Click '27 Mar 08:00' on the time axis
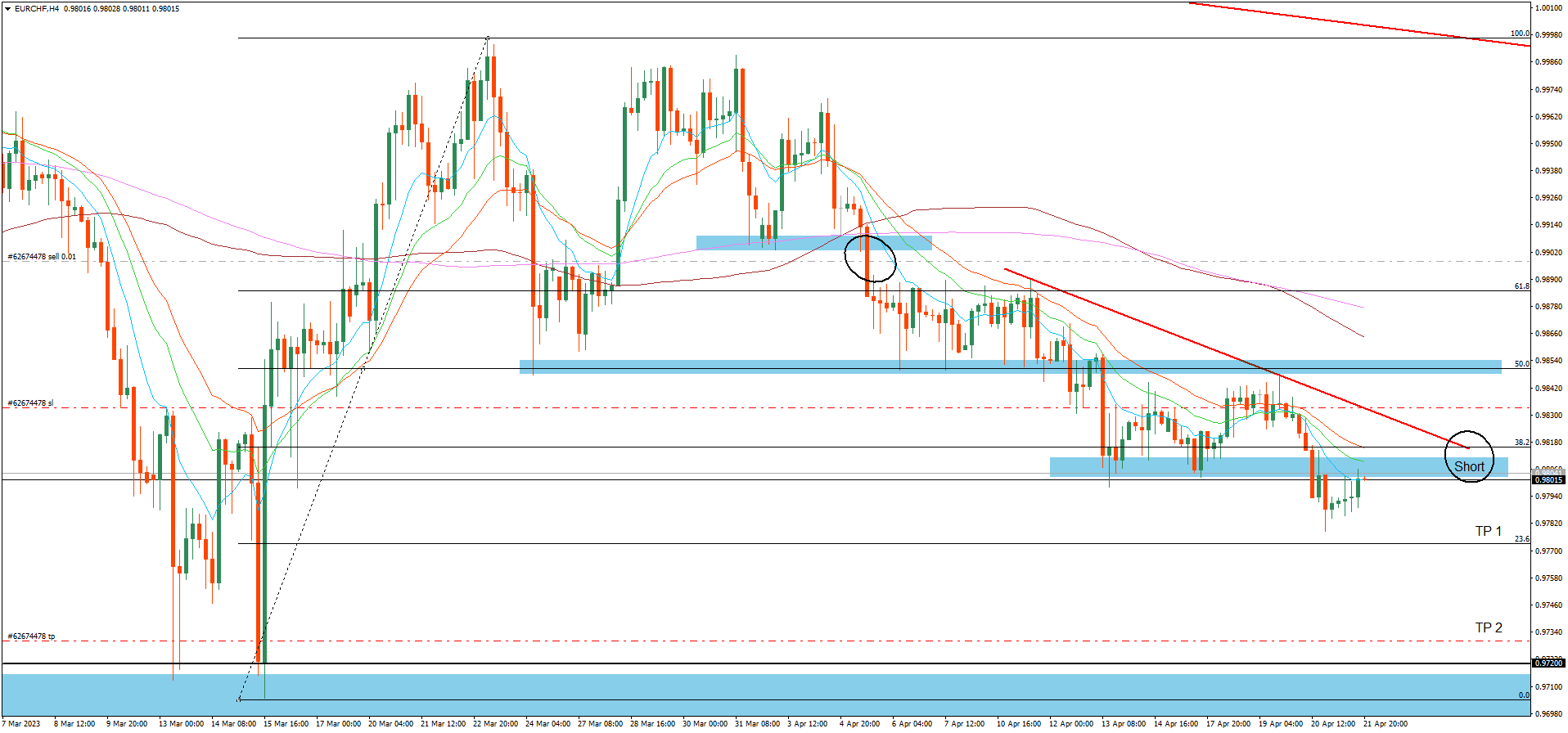 click(600, 724)
